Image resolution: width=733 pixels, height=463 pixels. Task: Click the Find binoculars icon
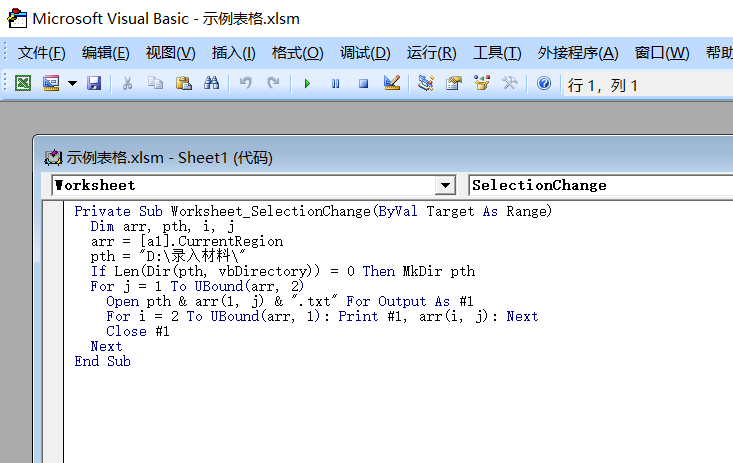[211, 84]
